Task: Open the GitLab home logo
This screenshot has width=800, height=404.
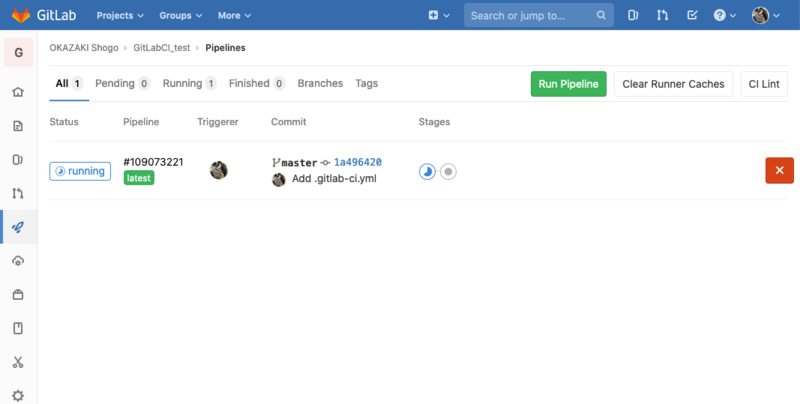Action: [x=43, y=15]
